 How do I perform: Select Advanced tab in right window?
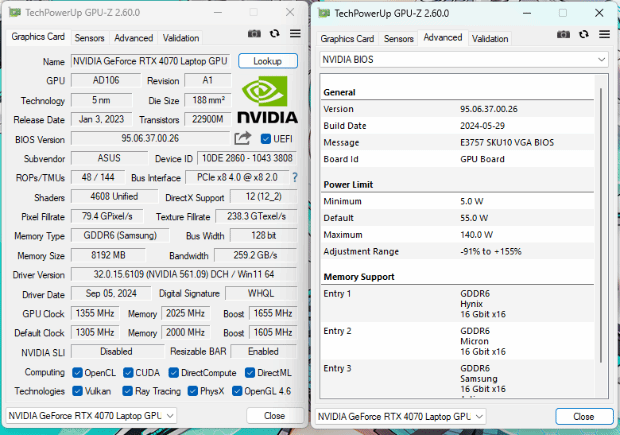click(x=442, y=38)
